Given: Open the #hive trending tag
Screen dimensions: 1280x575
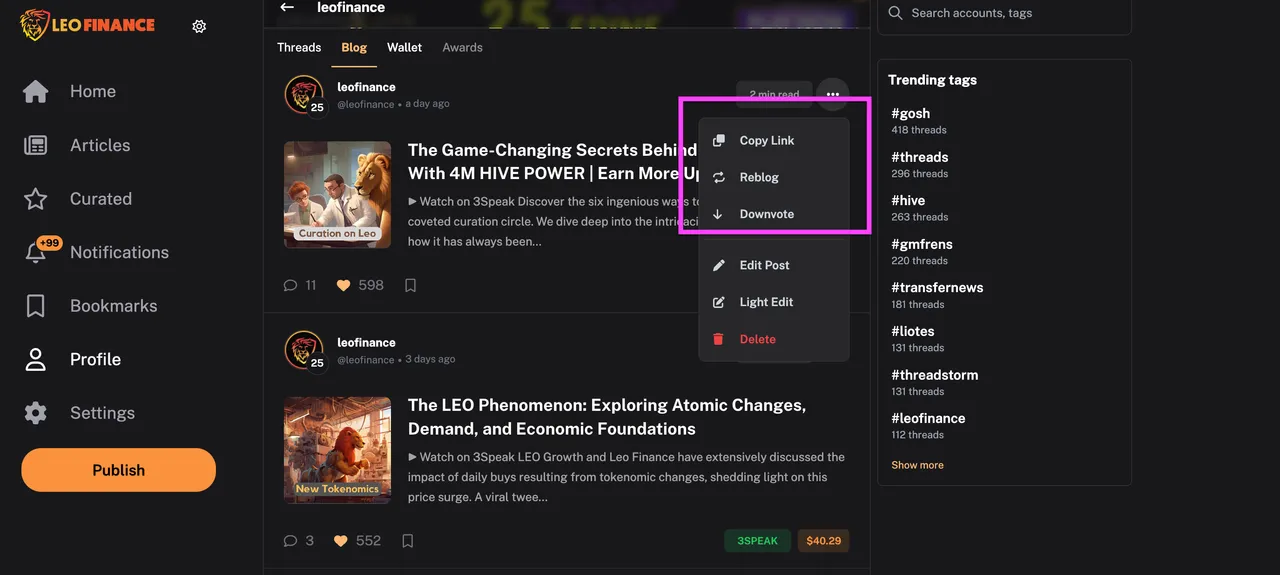Looking at the screenshot, I should click(x=908, y=200).
